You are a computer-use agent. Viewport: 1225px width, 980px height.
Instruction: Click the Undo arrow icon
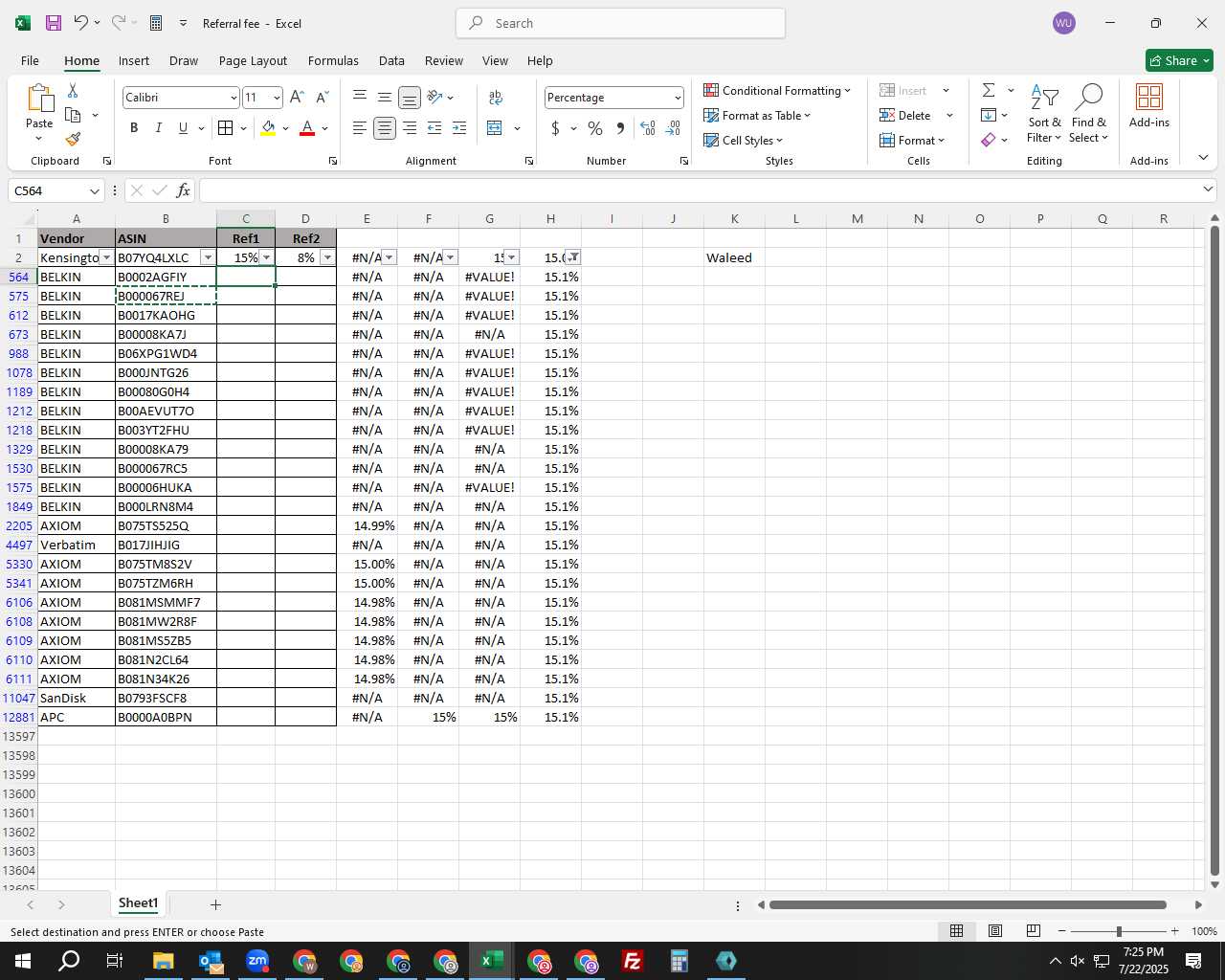click(81, 23)
